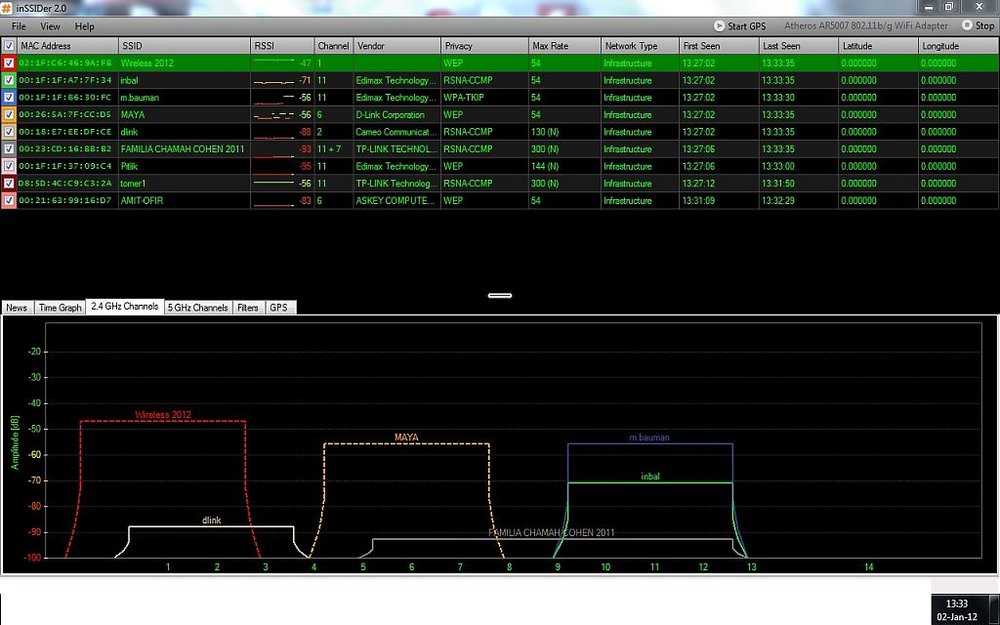Uncheck the Wireless 2012 network checkbox
Image resolution: width=1000 pixels, height=625 pixels.
pyautogui.click(x=9, y=63)
